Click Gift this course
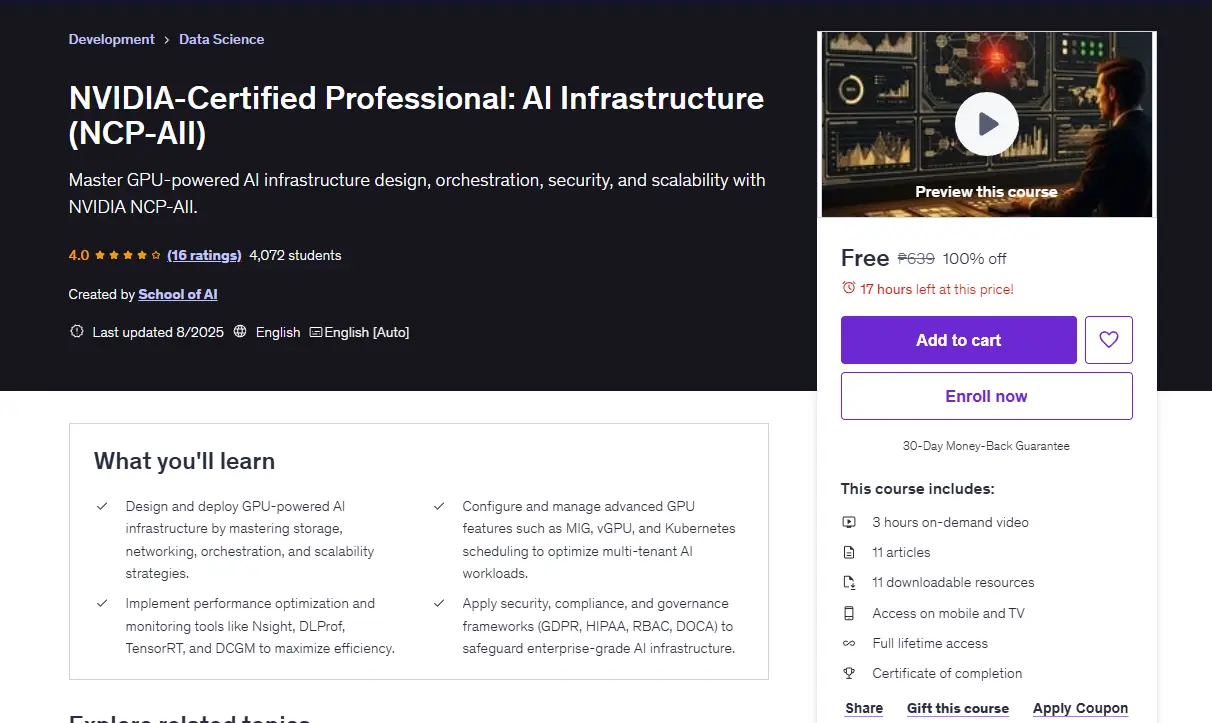 click(958, 708)
